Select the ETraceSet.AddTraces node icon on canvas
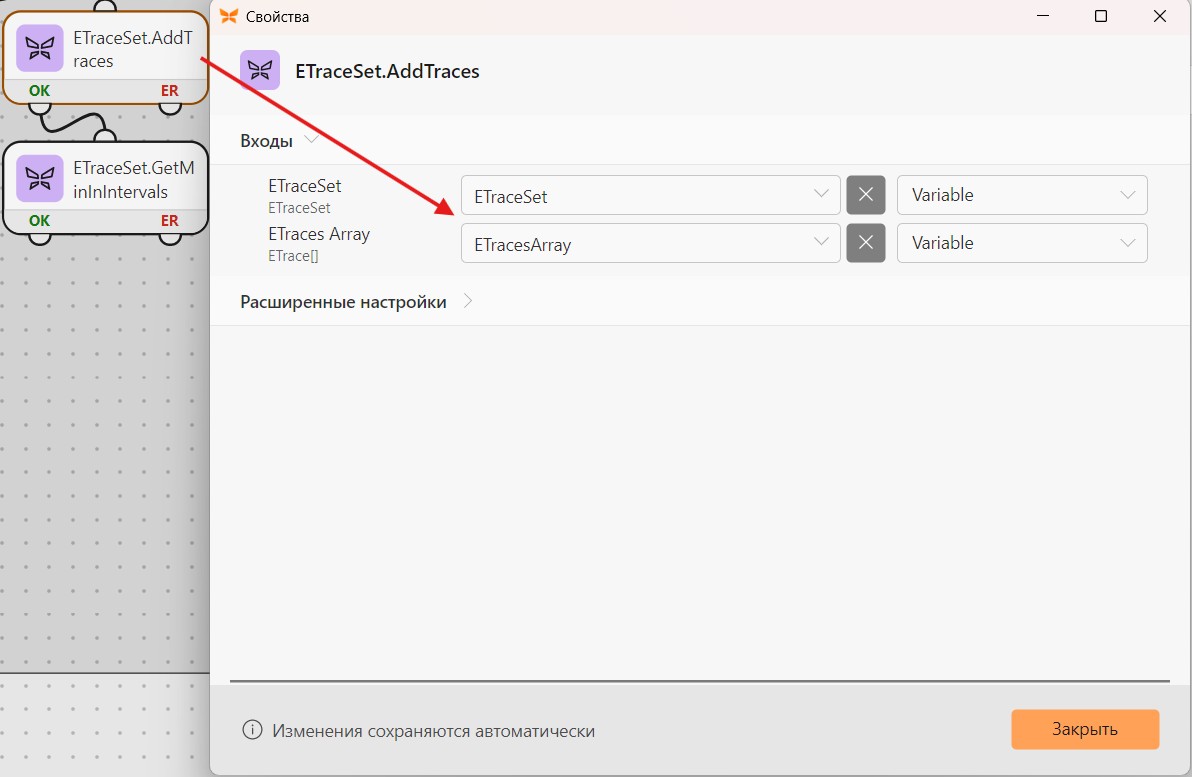Image resolution: width=1192 pixels, height=777 pixels. point(40,49)
